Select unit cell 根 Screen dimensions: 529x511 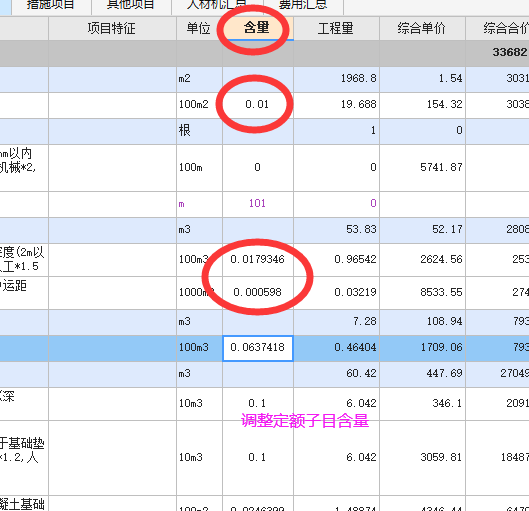click(x=199, y=131)
